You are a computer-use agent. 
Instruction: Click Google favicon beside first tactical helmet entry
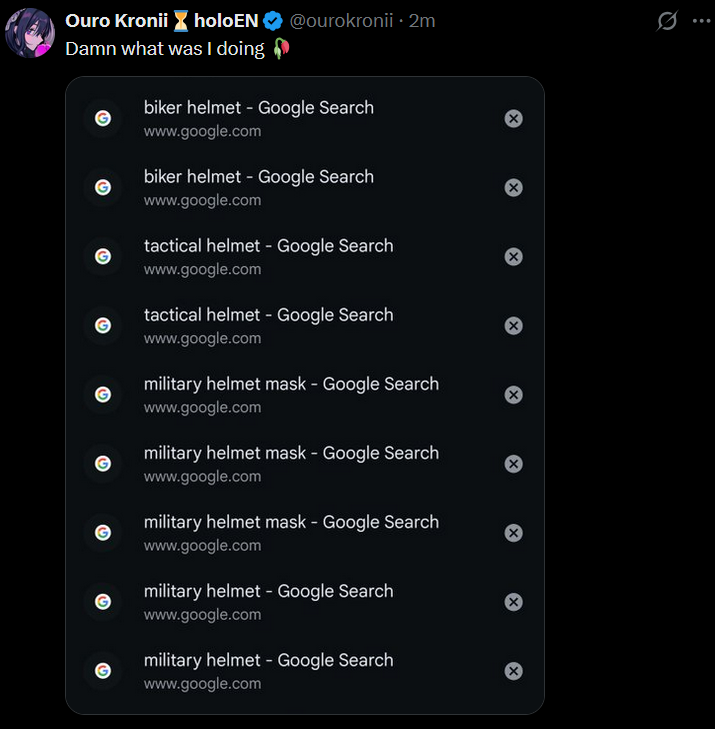pyautogui.click(x=102, y=257)
